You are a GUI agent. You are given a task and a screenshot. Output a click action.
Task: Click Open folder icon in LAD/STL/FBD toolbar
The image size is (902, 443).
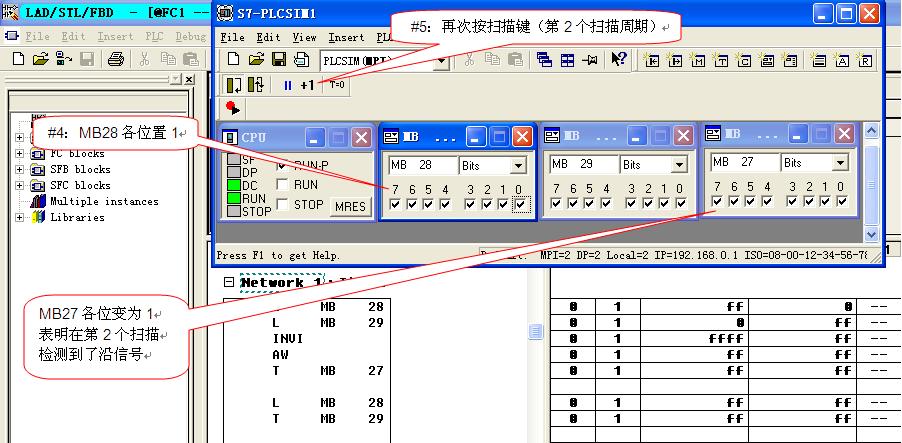[x=40, y=59]
